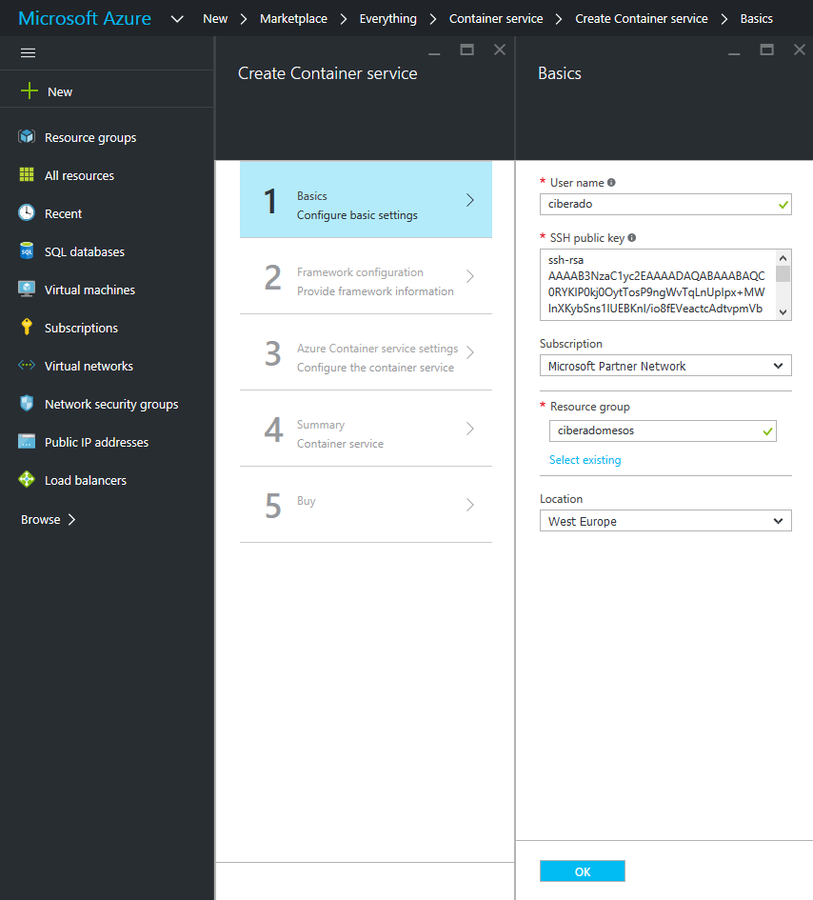Viewport: 813px width, 900px height.
Task: Expand the Browse menu
Action: [48, 519]
